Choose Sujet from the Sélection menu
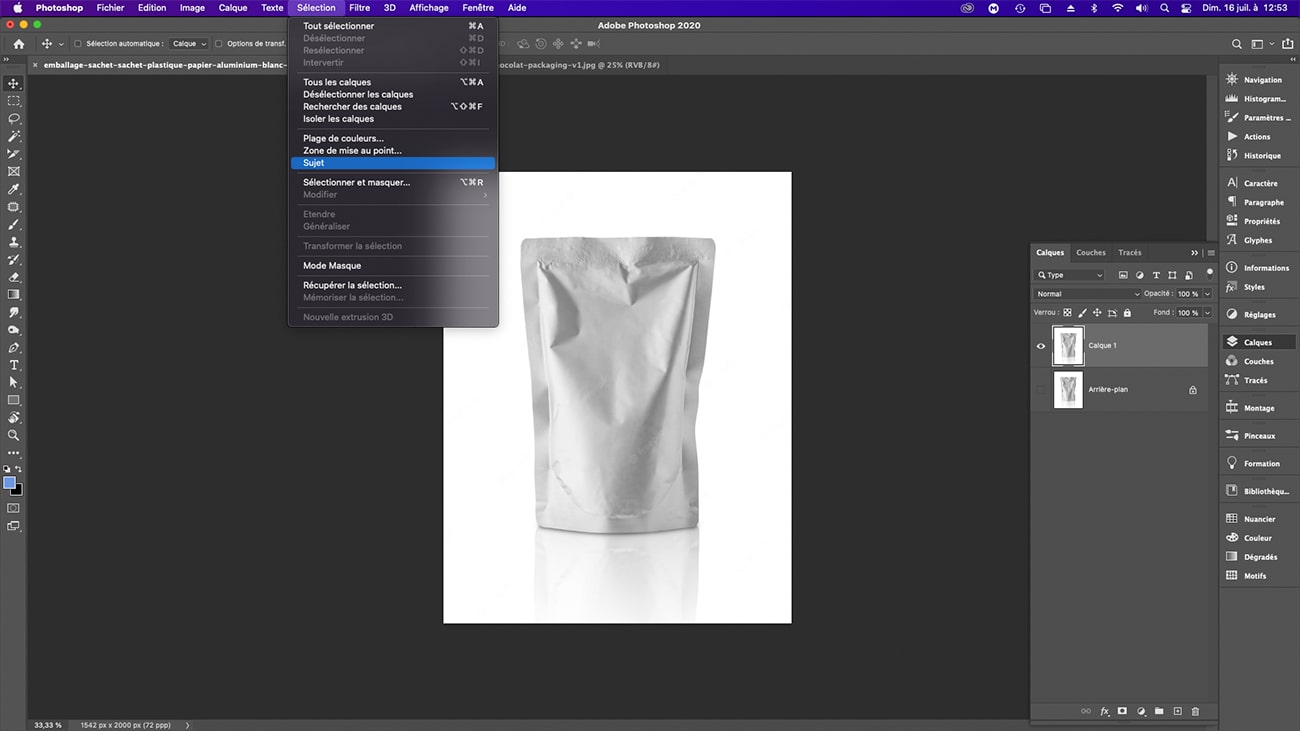The height and width of the screenshot is (731, 1300). tap(314, 162)
